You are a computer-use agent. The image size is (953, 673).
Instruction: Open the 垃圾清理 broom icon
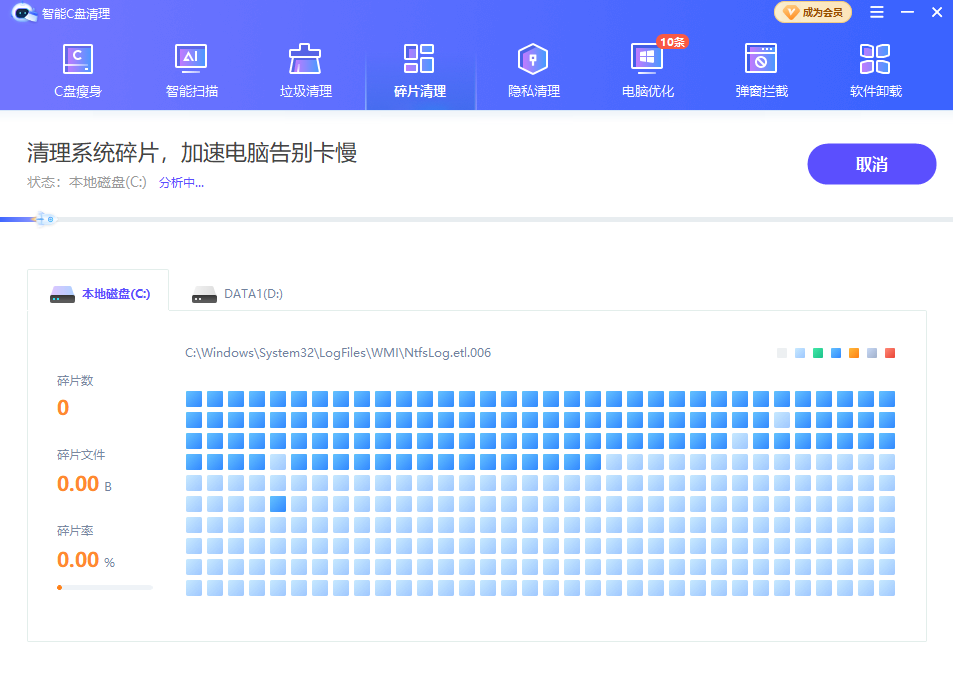click(x=305, y=60)
